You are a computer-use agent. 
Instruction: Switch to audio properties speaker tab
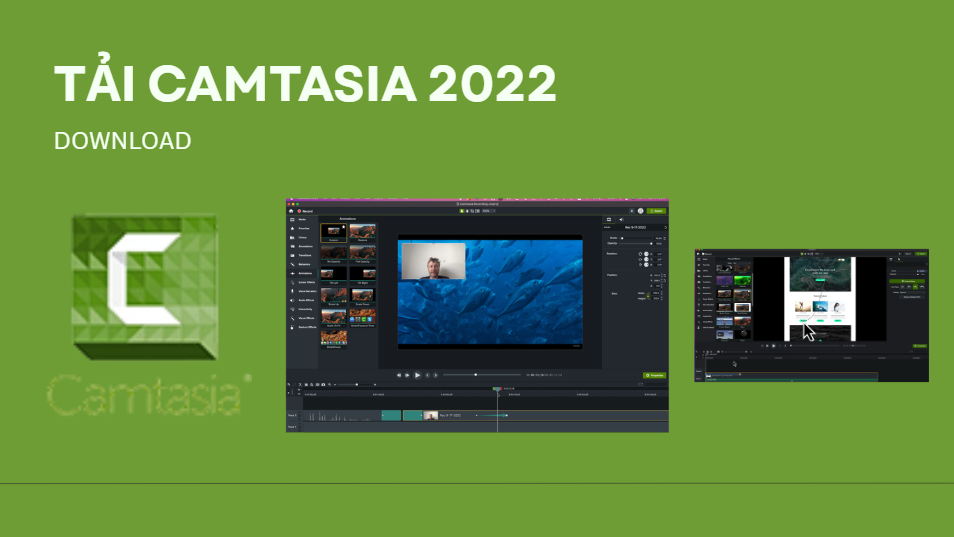tap(621, 219)
